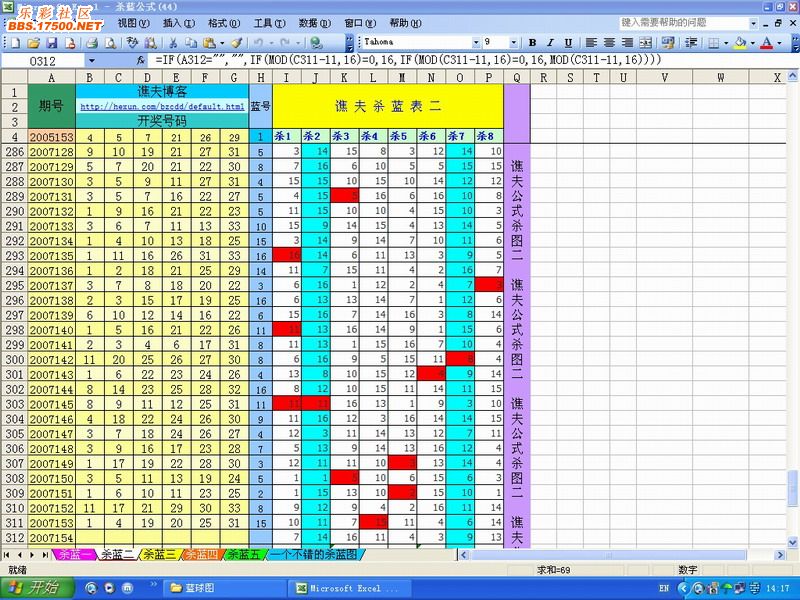Open the hexun.com blog hyperlink

point(162,107)
